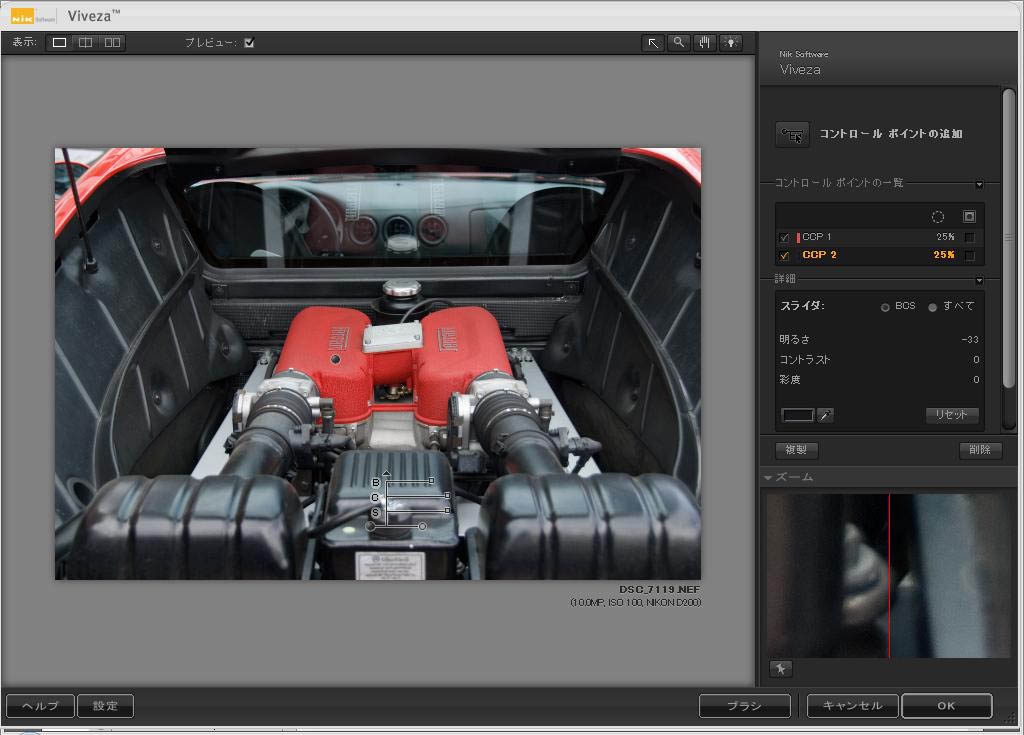The width and height of the screenshot is (1024, 735).
Task: Uncheck the CCP 1 control point checkbox
Action: pyautogui.click(x=784, y=238)
